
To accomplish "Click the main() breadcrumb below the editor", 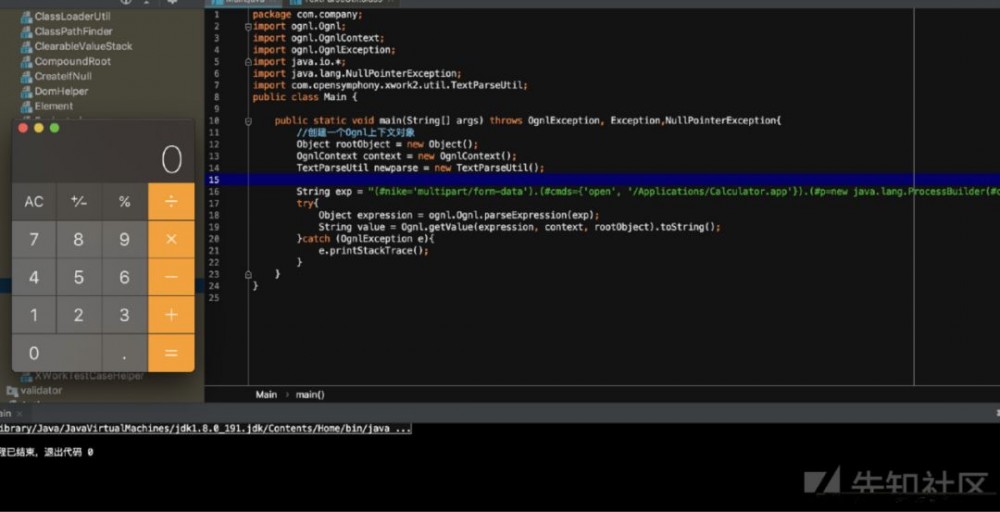I will (x=310, y=395).
